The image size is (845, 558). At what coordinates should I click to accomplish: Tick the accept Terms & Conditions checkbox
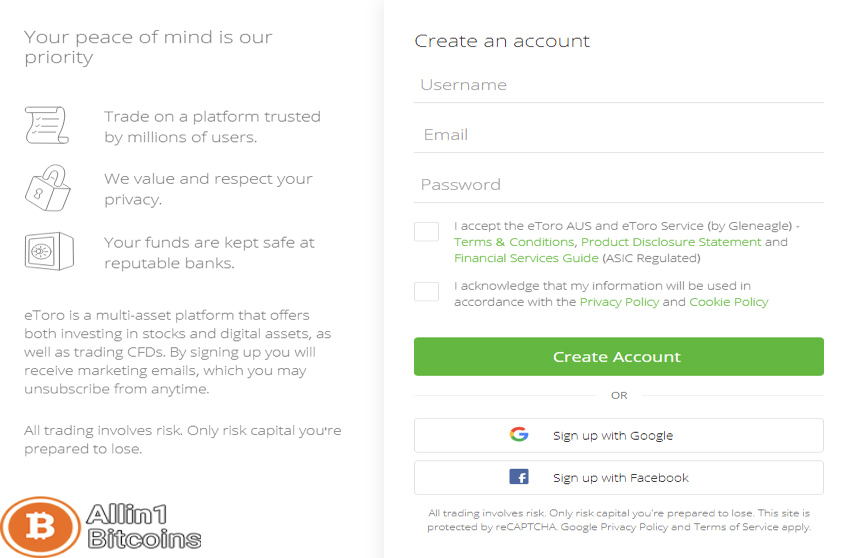pyautogui.click(x=426, y=232)
